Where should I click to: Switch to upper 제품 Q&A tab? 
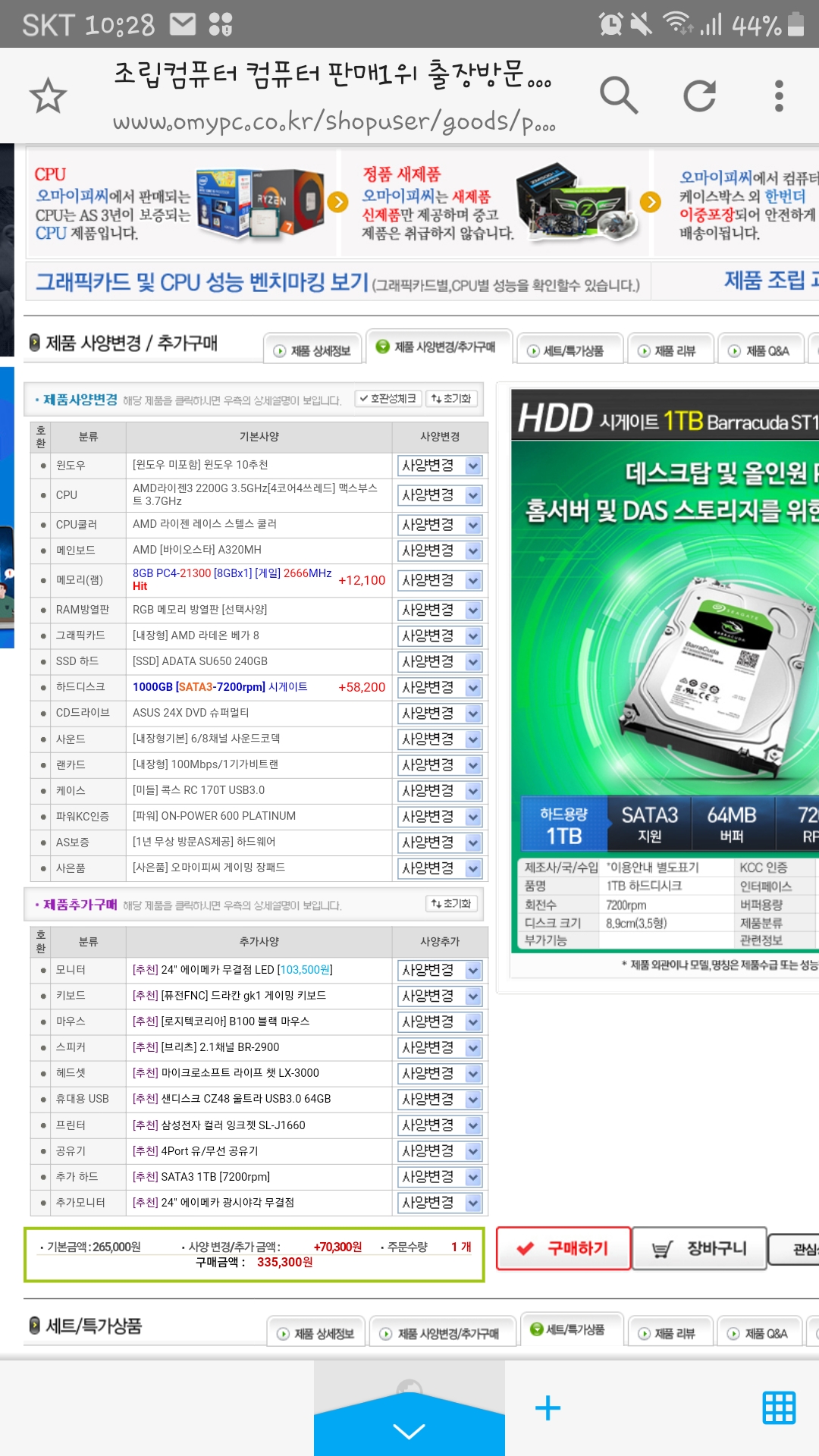(760, 350)
